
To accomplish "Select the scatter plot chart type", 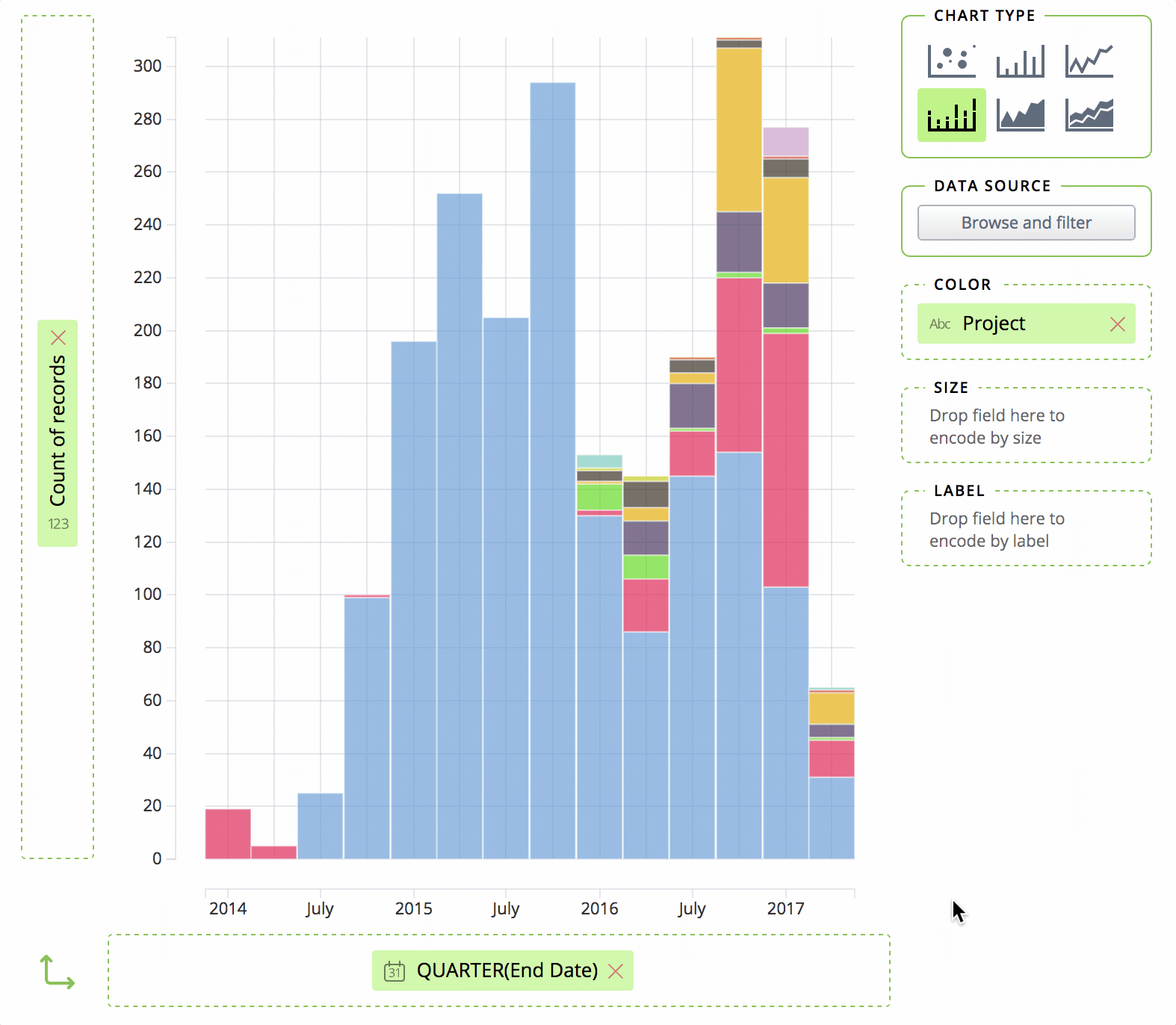I will [951, 61].
